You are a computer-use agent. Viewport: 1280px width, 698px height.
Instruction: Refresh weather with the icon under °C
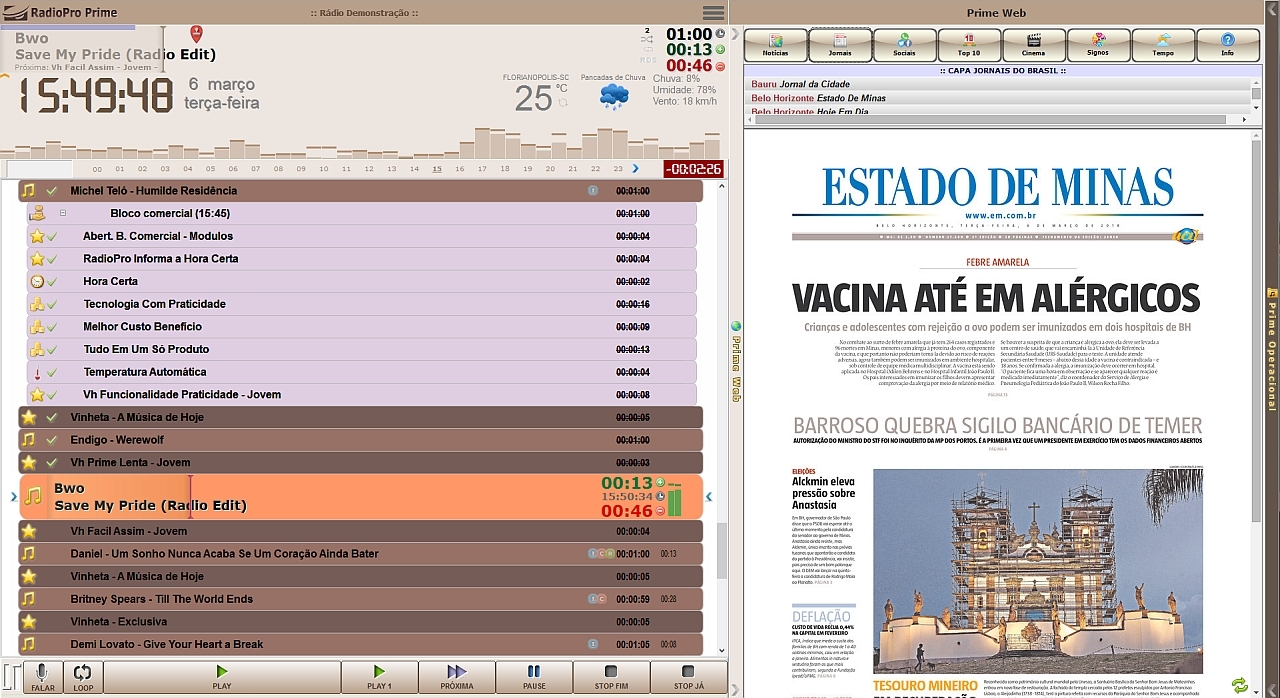click(x=563, y=102)
